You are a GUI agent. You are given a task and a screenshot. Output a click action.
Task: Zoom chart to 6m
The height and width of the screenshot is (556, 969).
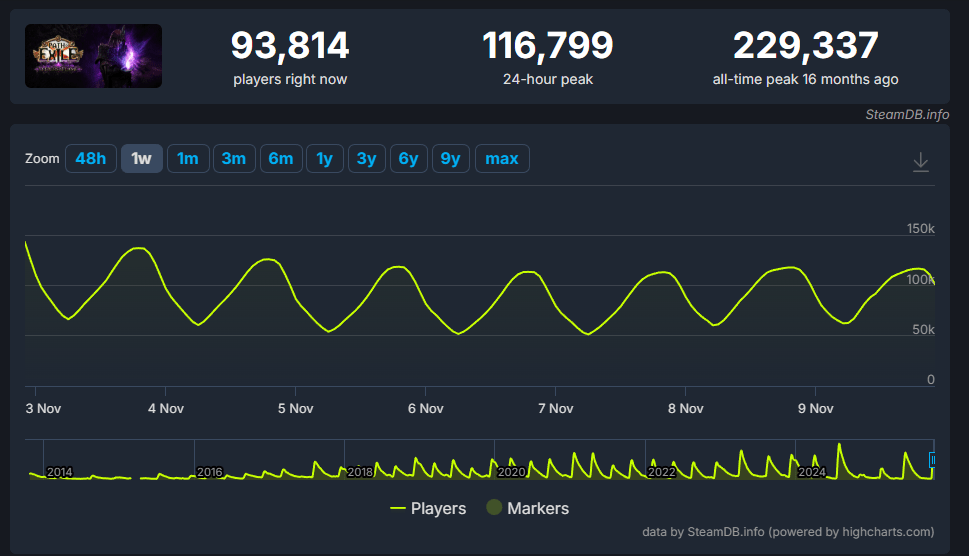(280, 158)
